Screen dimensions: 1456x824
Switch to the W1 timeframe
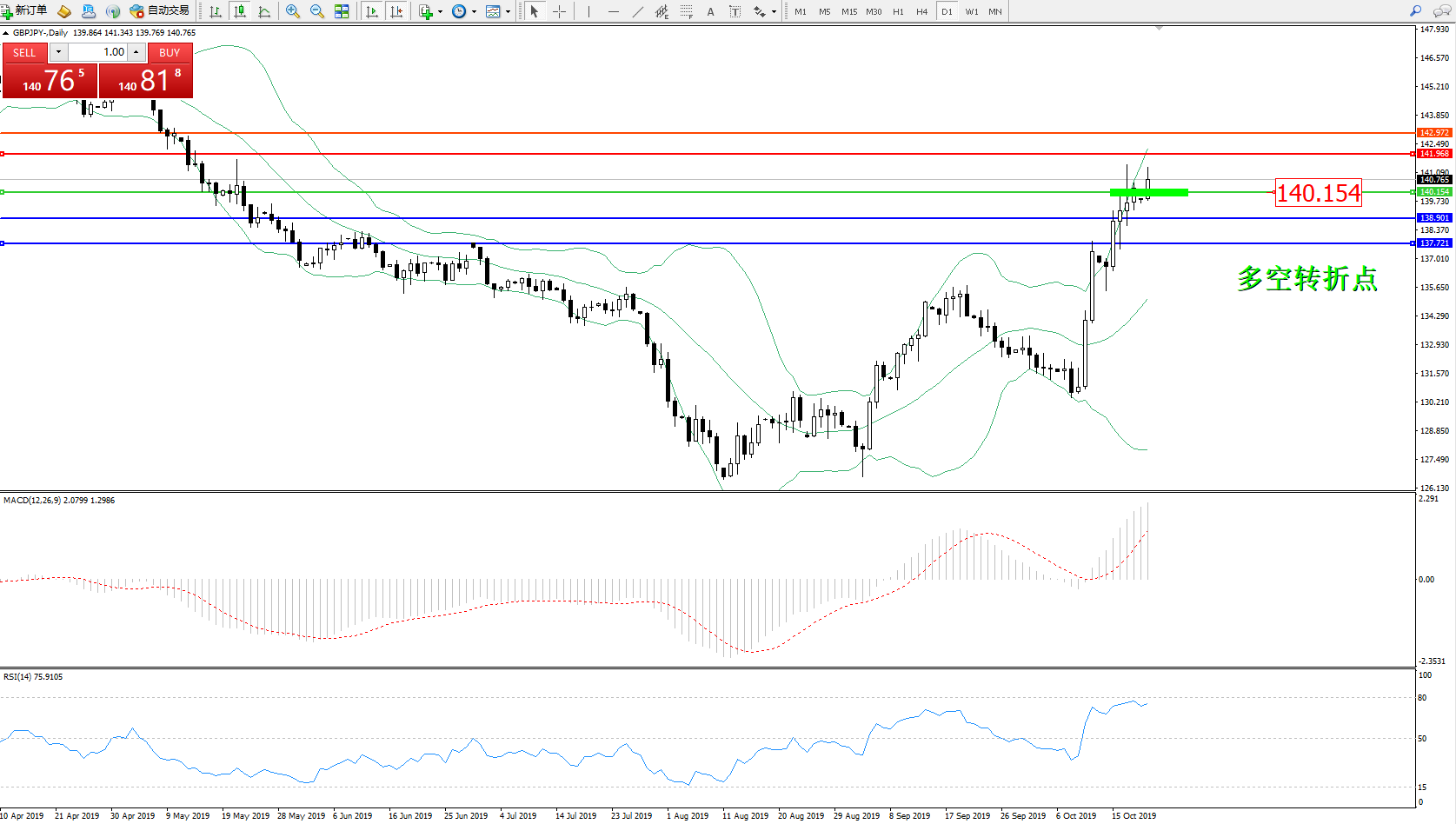pos(971,11)
